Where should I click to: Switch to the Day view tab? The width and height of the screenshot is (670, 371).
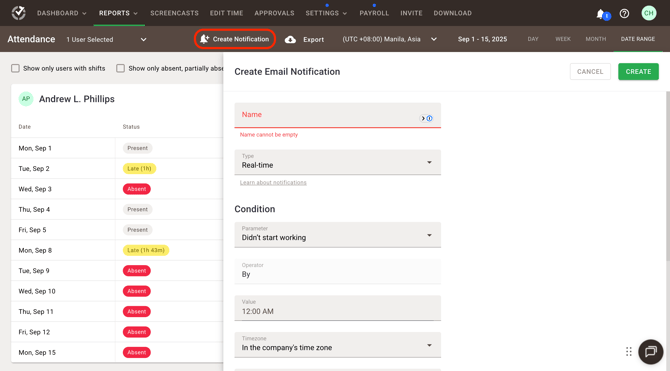pyautogui.click(x=533, y=39)
